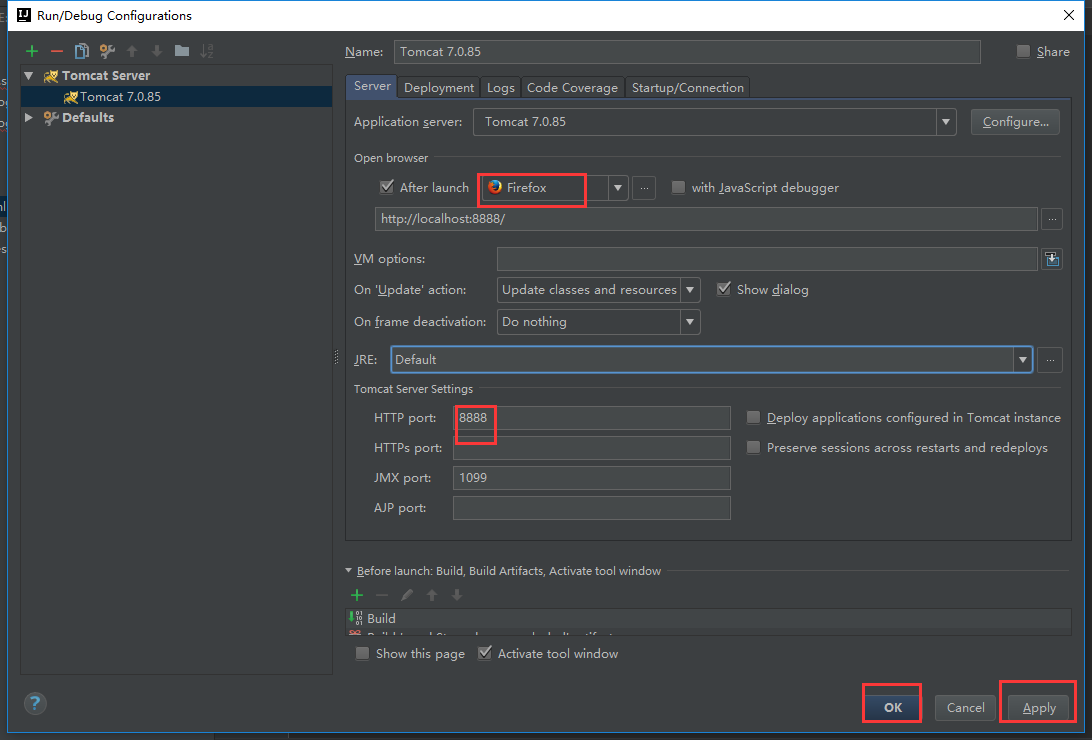Move before launch task down arrow
Screen dimensions: 1092x740
point(457,595)
